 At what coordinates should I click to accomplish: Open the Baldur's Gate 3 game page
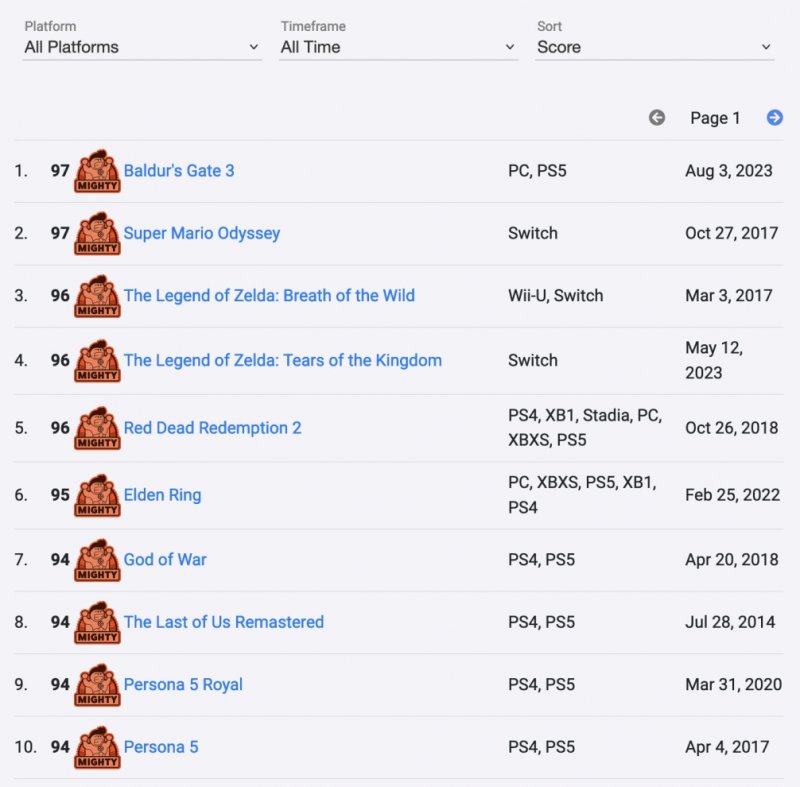coord(179,171)
